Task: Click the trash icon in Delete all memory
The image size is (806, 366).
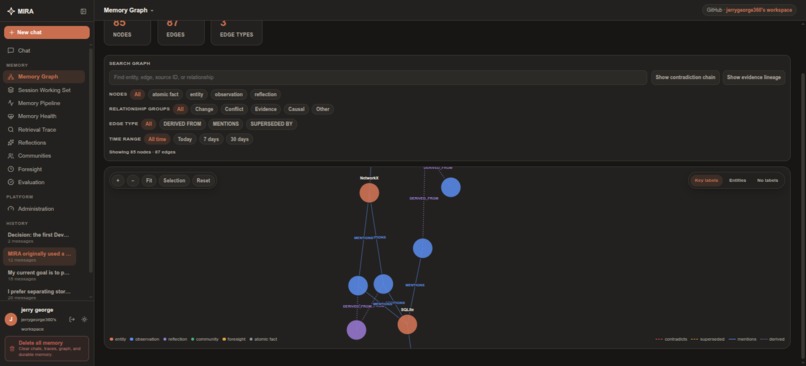Action: point(12,349)
